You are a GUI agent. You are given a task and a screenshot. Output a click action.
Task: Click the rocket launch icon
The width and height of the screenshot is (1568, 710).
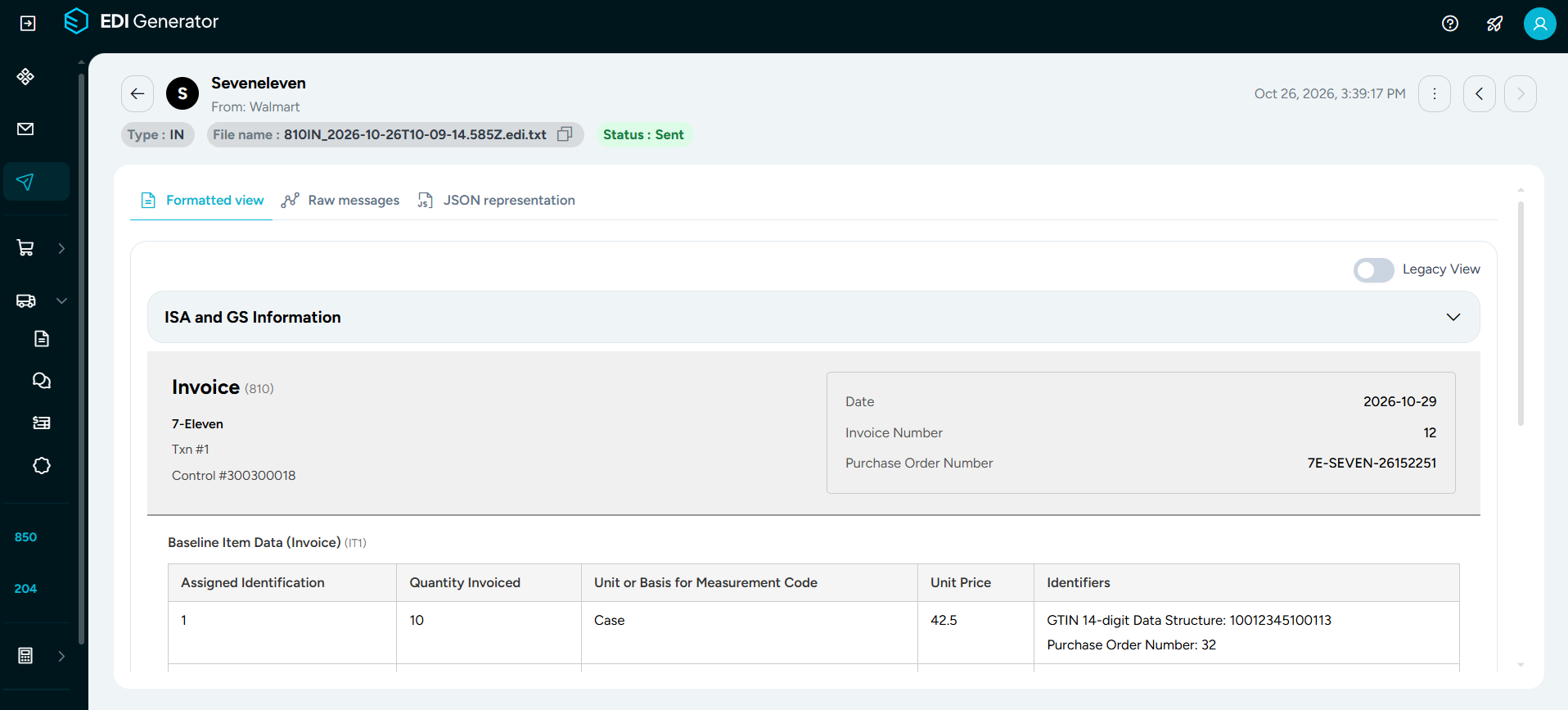(1495, 24)
